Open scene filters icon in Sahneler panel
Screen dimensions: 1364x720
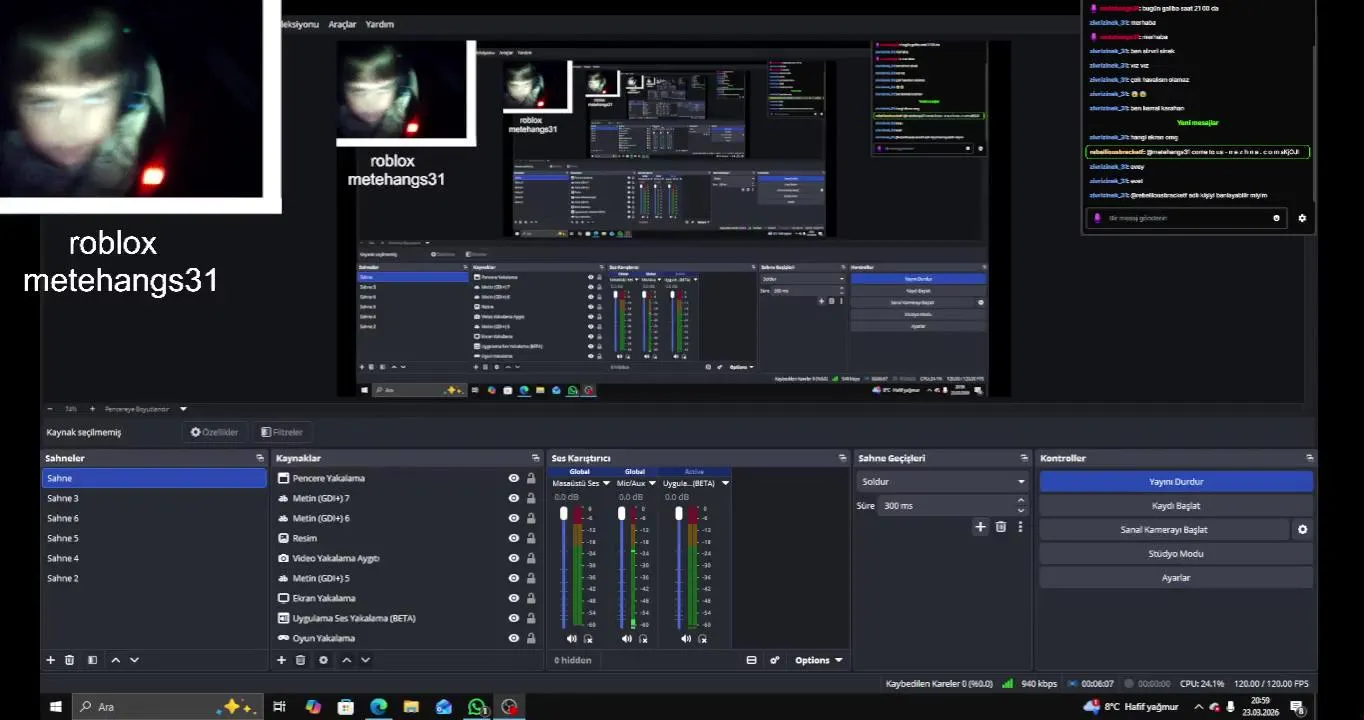92,660
